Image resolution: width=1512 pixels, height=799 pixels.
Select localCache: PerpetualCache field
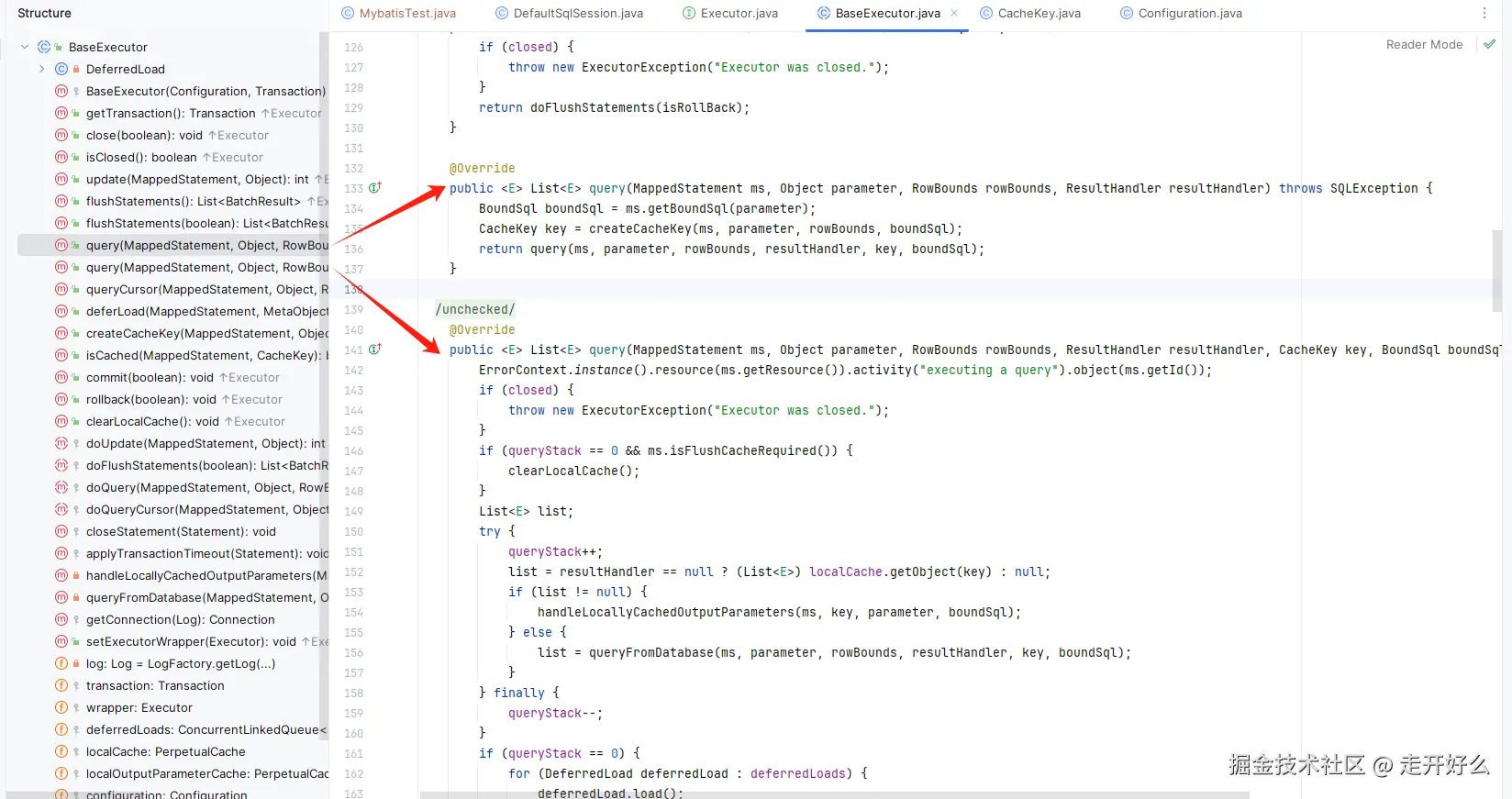(x=165, y=751)
